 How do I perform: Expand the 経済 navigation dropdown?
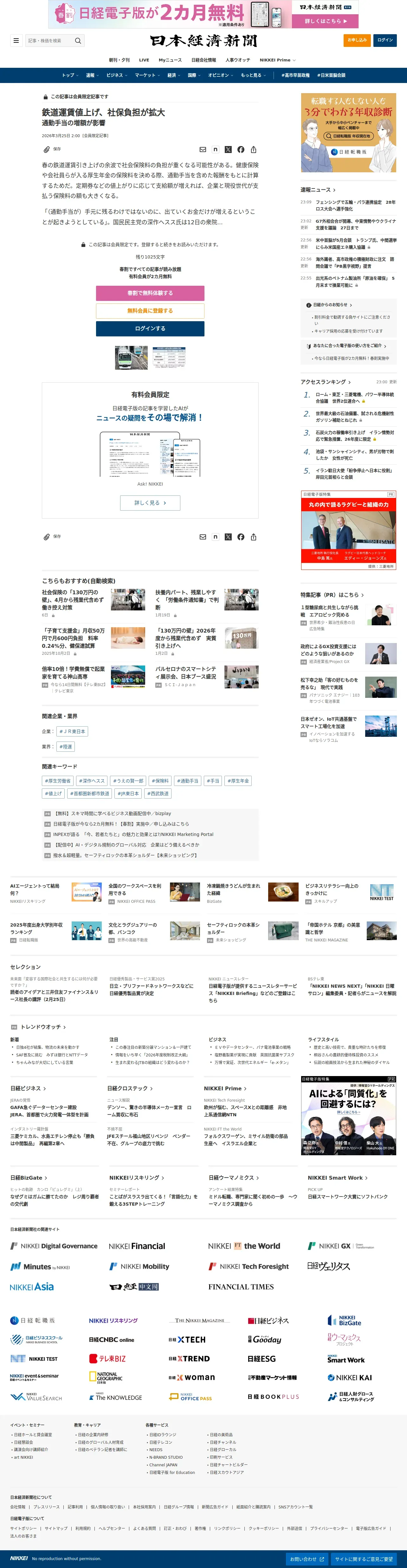click(x=174, y=75)
